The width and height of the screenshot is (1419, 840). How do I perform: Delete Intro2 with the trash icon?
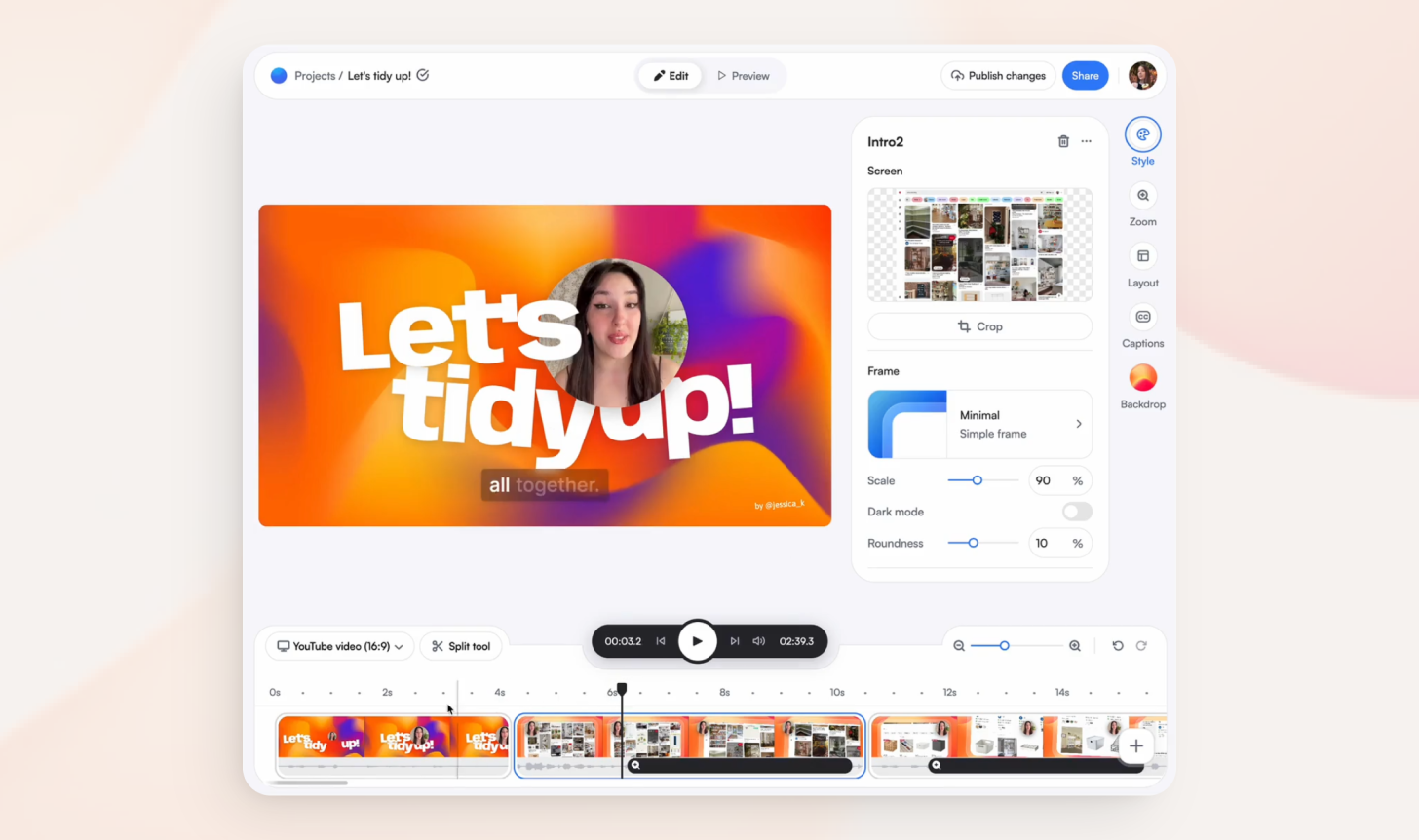(x=1063, y=141)
